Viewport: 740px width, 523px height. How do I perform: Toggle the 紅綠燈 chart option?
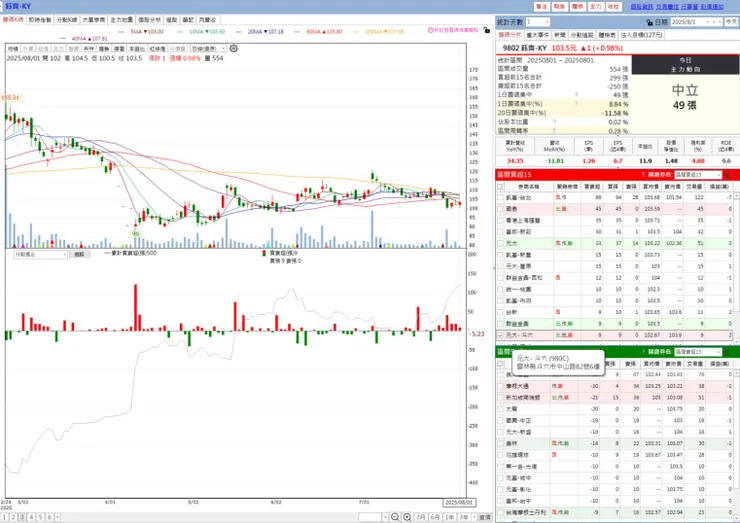[158, 49]
